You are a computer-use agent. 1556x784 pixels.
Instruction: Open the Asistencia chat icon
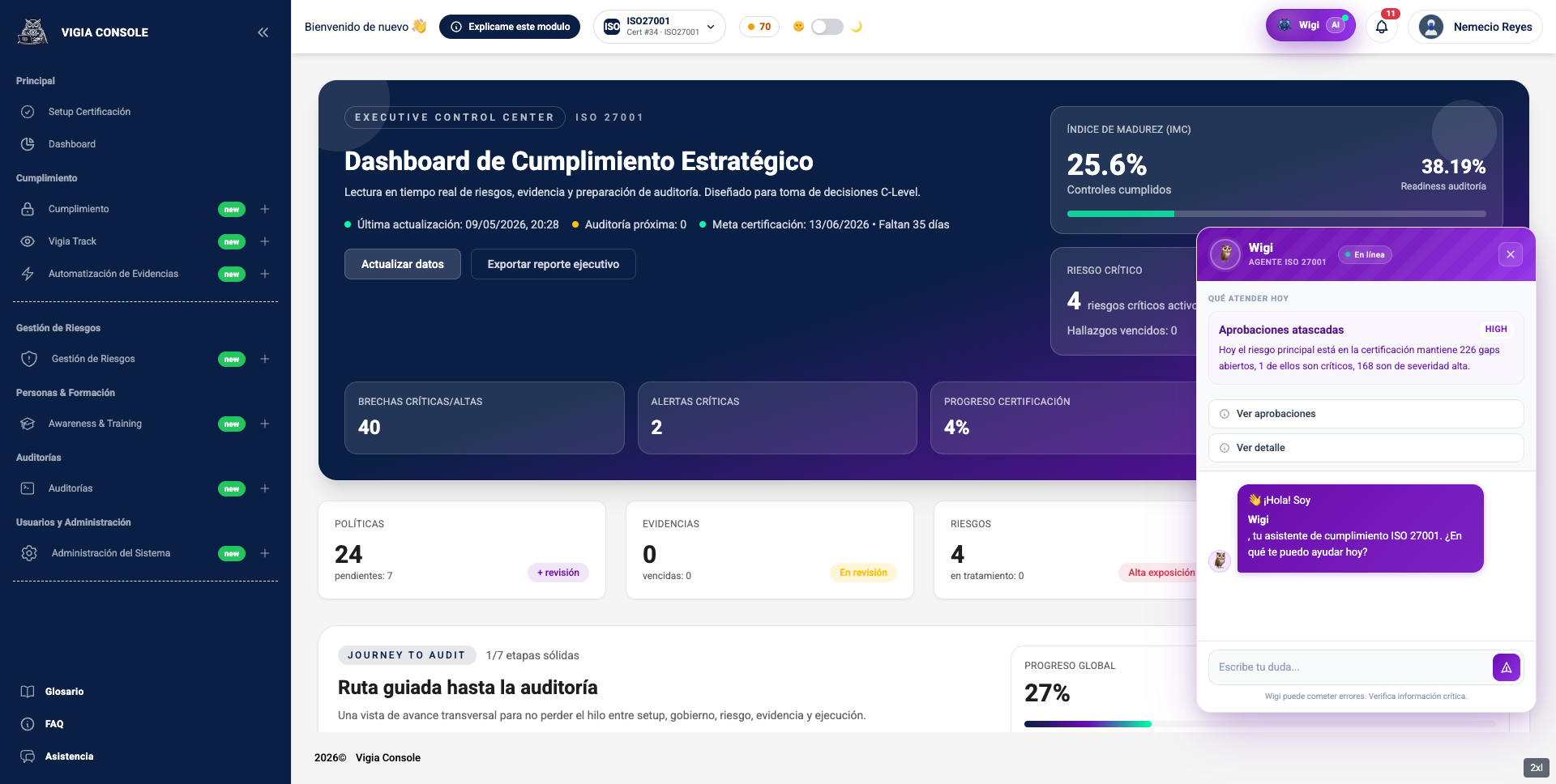coord(28,756)
